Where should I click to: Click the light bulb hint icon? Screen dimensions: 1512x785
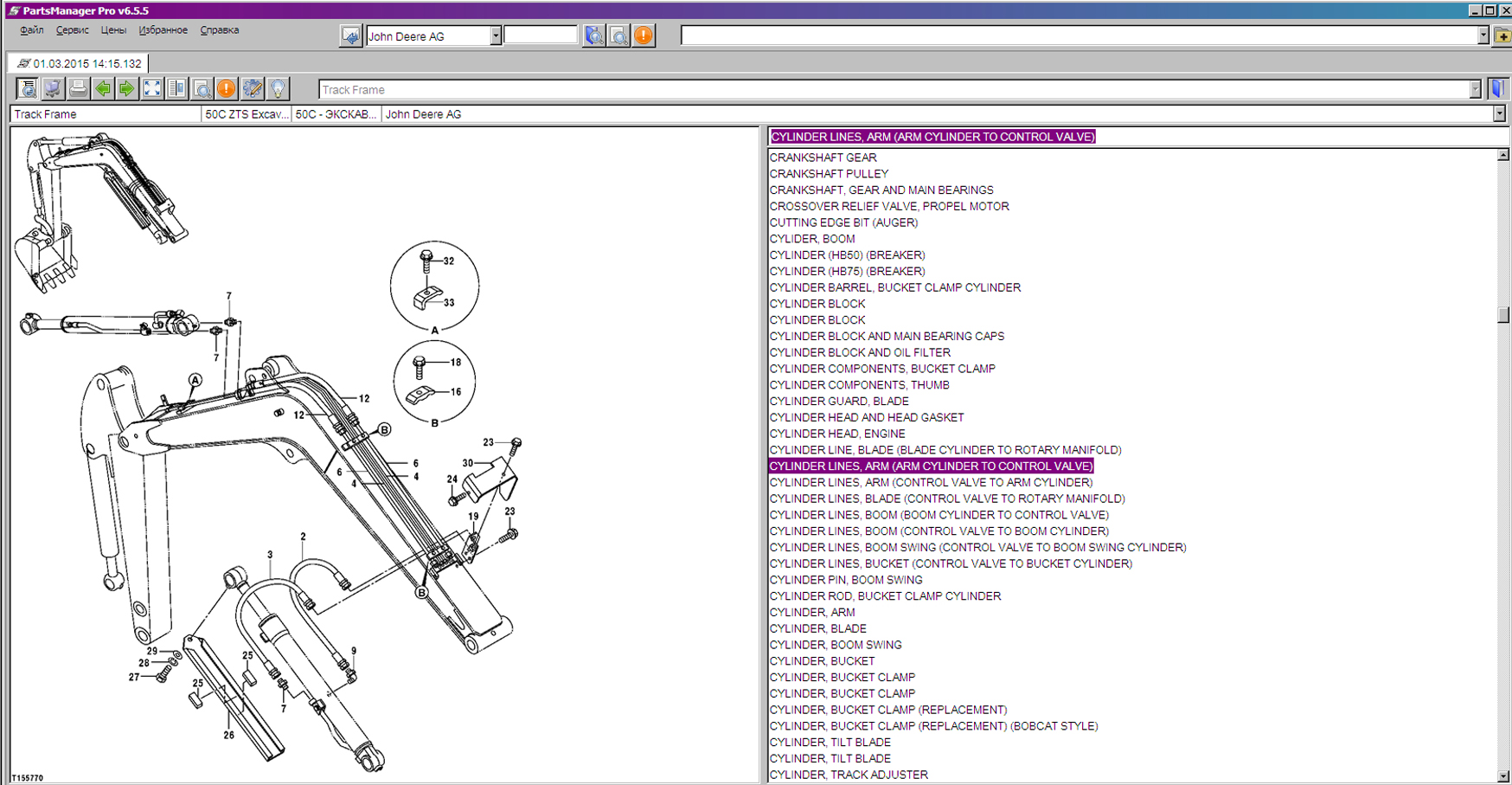click(278, 89)
